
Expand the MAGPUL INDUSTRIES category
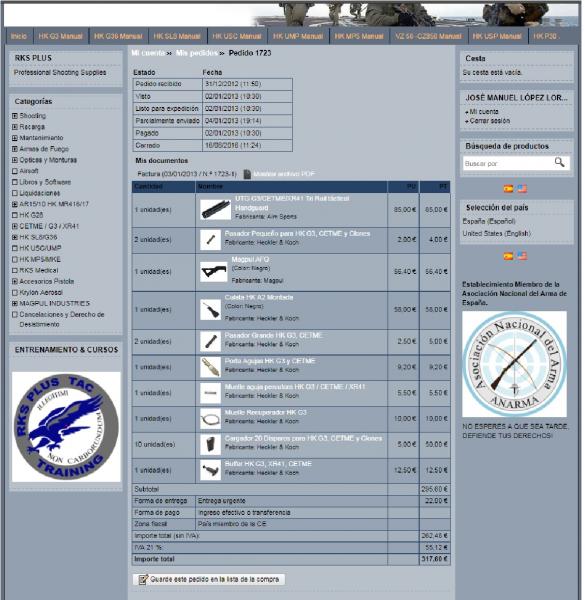click(x=15, y=303)
